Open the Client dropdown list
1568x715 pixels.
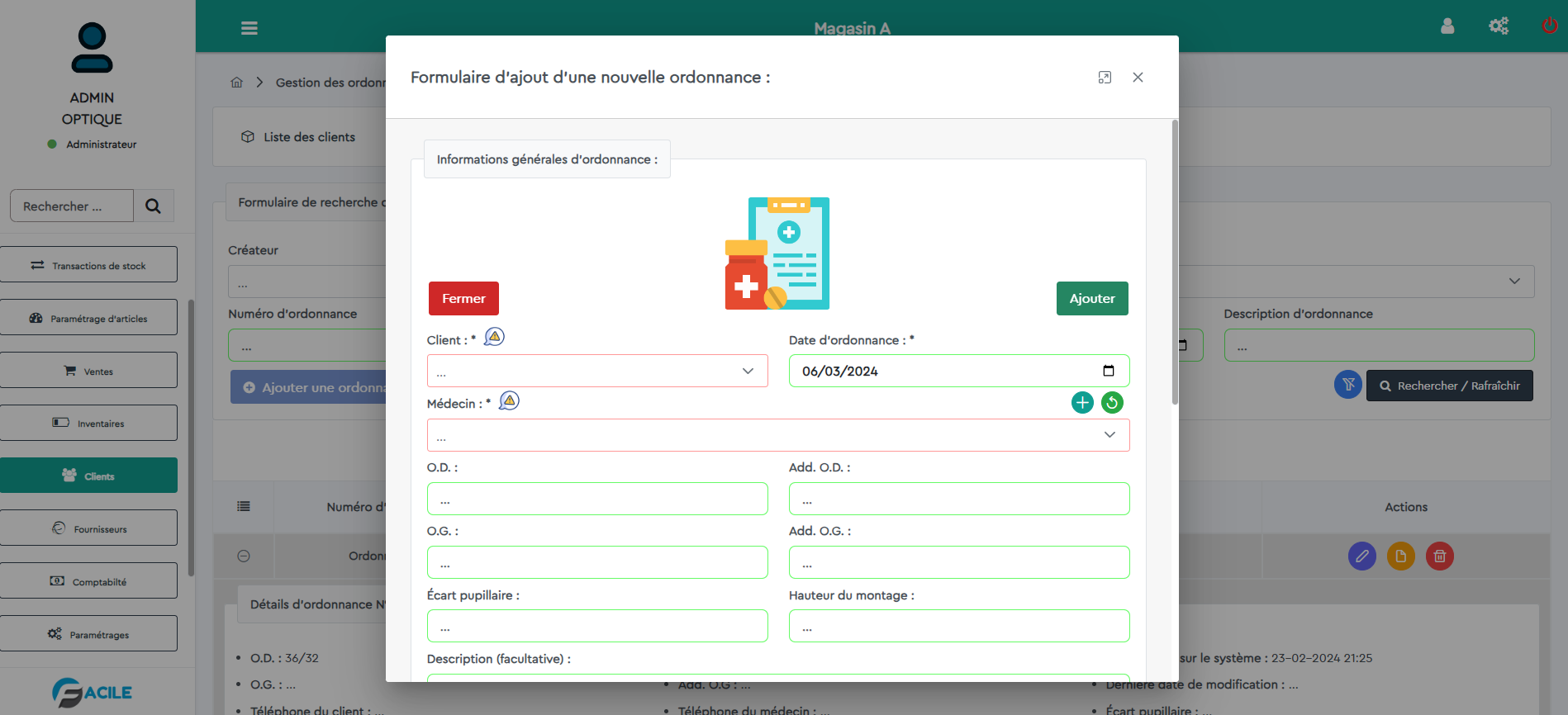(596, 372)
